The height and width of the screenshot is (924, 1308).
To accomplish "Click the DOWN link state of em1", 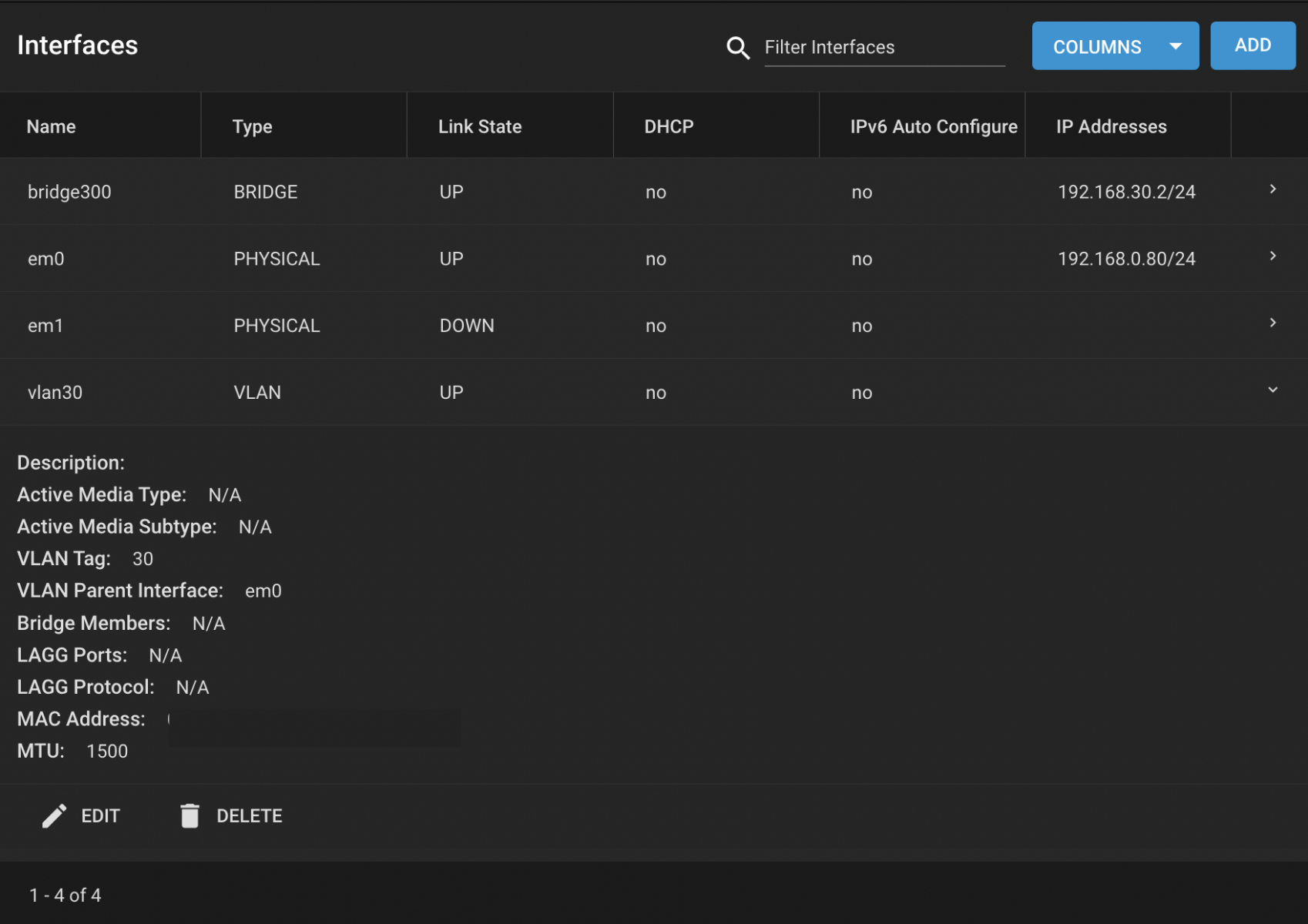I will click(x=467, y=326).
